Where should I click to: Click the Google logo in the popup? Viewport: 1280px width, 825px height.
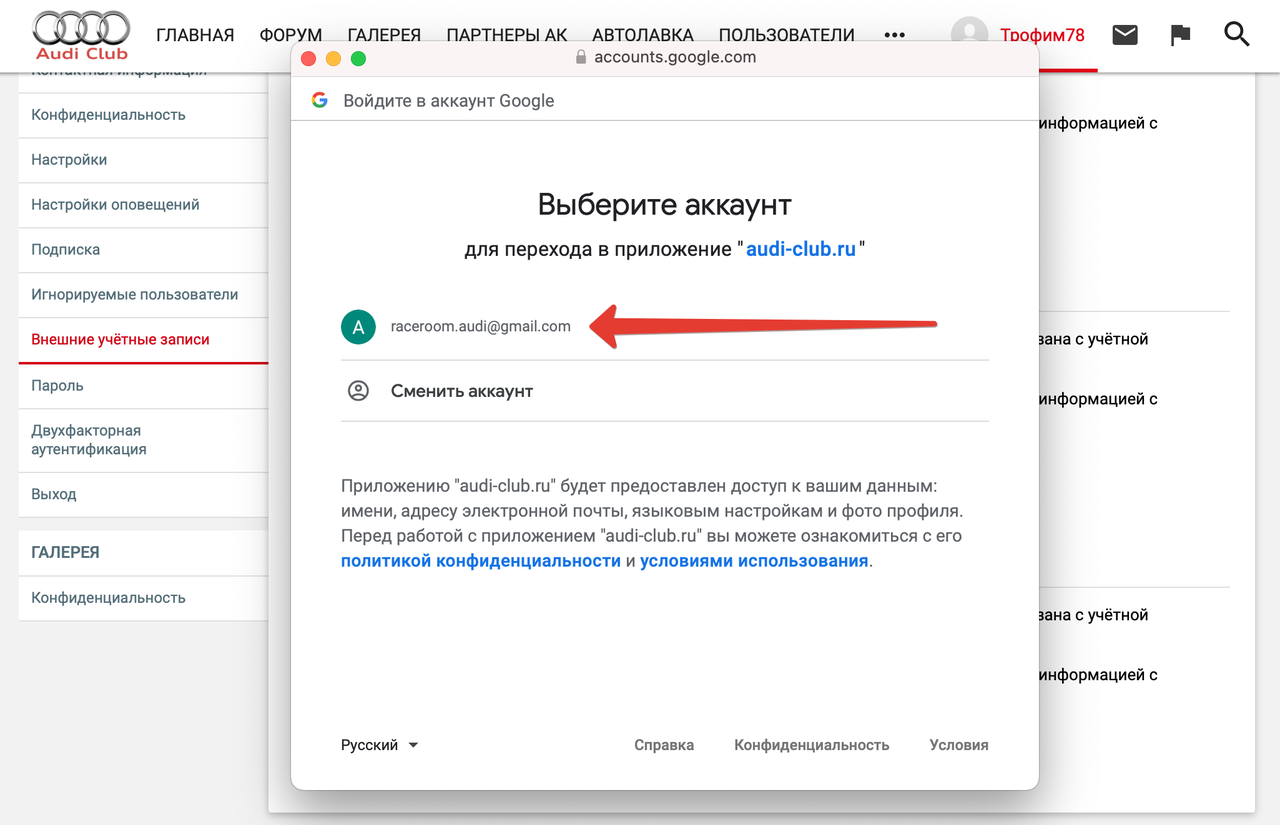[x=320, y=100]
